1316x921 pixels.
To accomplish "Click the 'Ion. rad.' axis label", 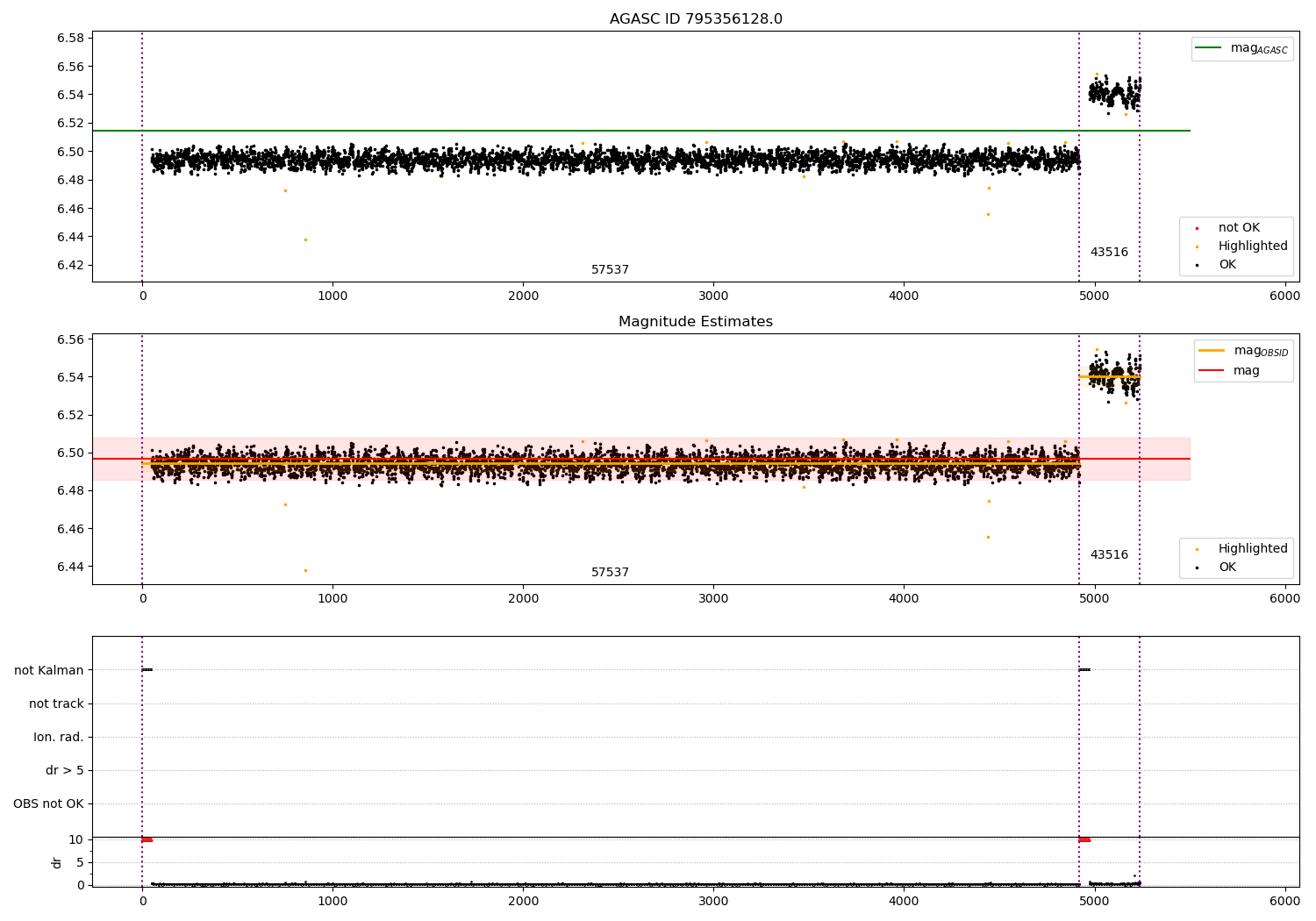I will point(59,738).
